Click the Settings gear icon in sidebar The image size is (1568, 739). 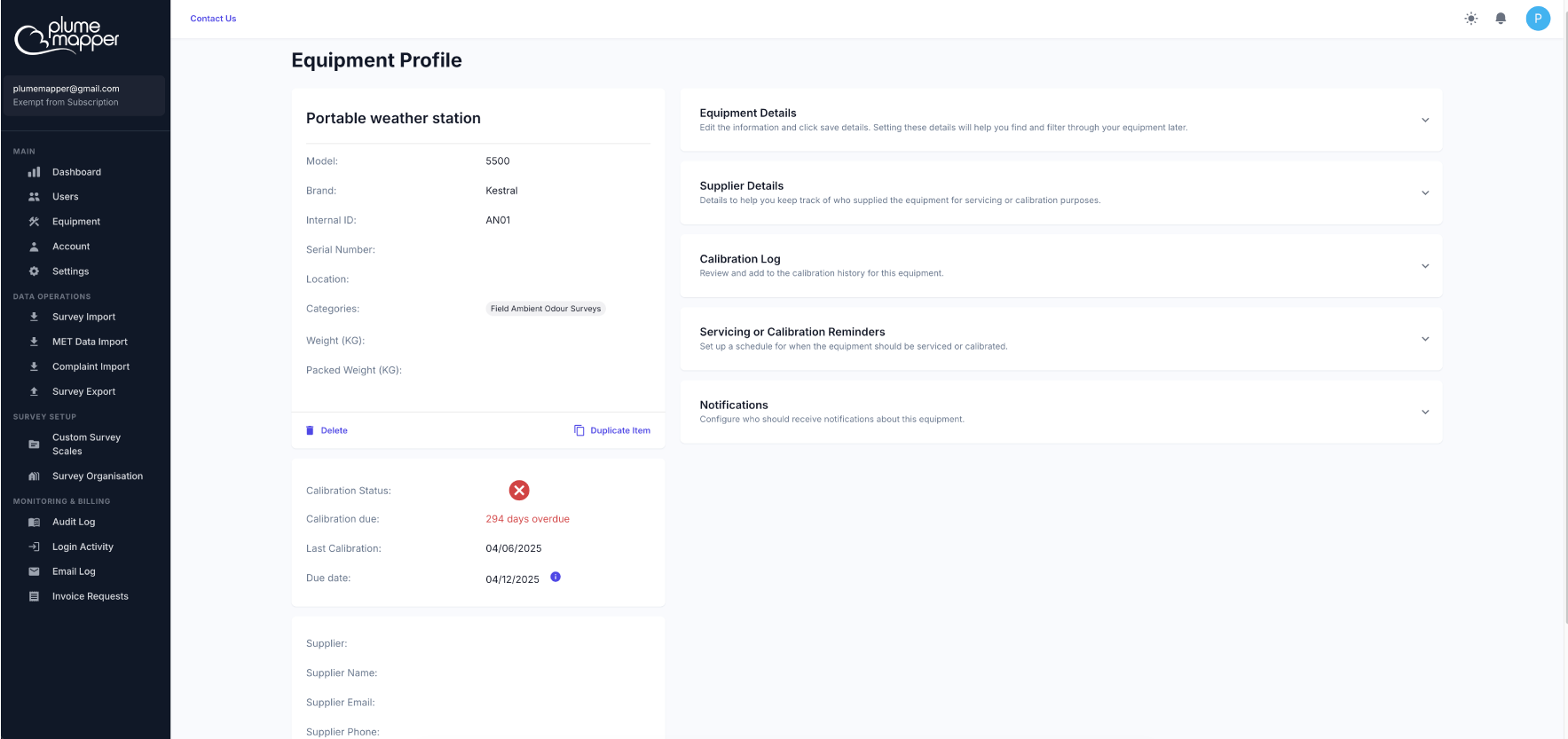pos(34,271)
